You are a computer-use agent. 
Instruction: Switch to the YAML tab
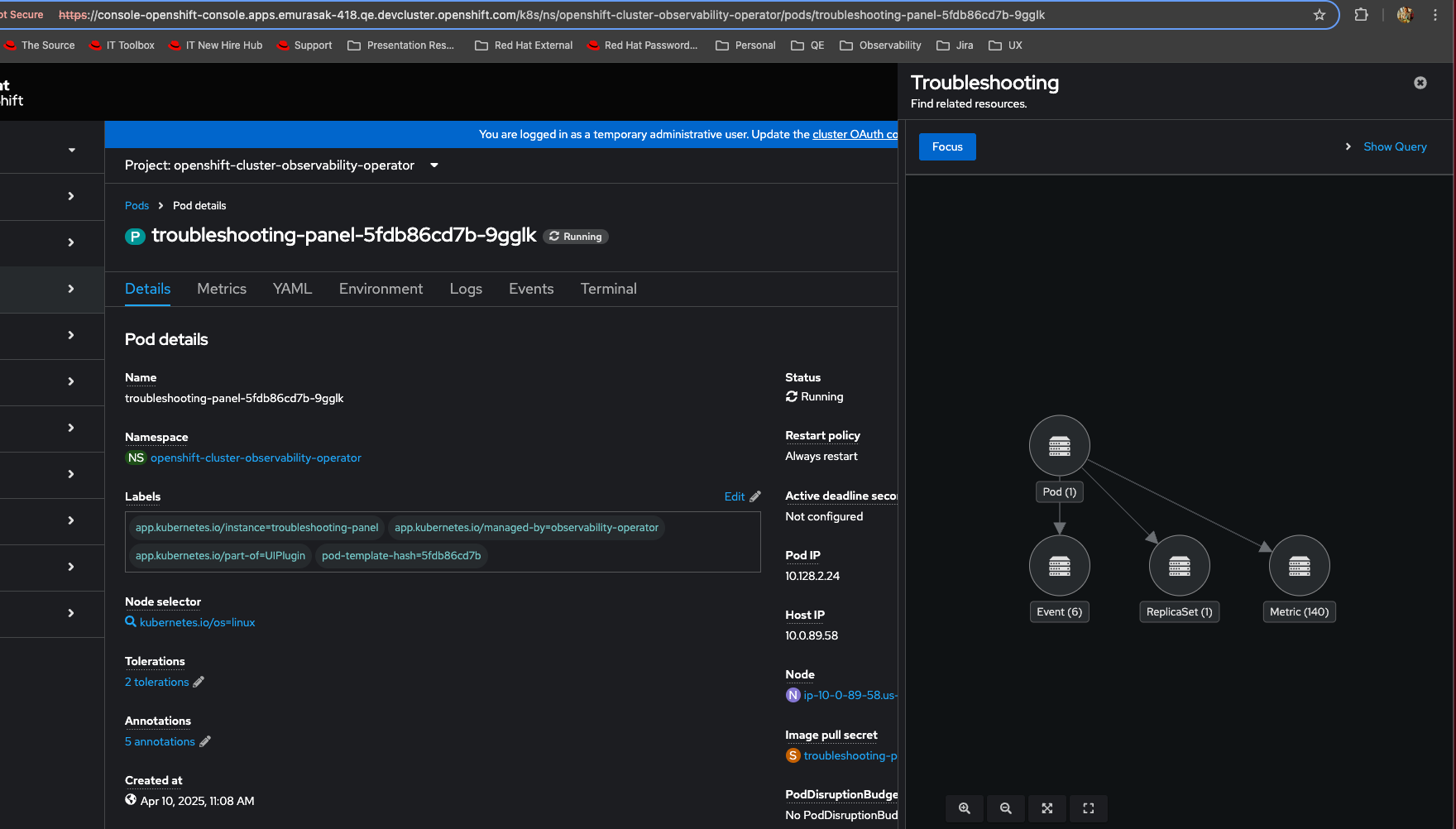pyautogui.click(x=292, y=289)
